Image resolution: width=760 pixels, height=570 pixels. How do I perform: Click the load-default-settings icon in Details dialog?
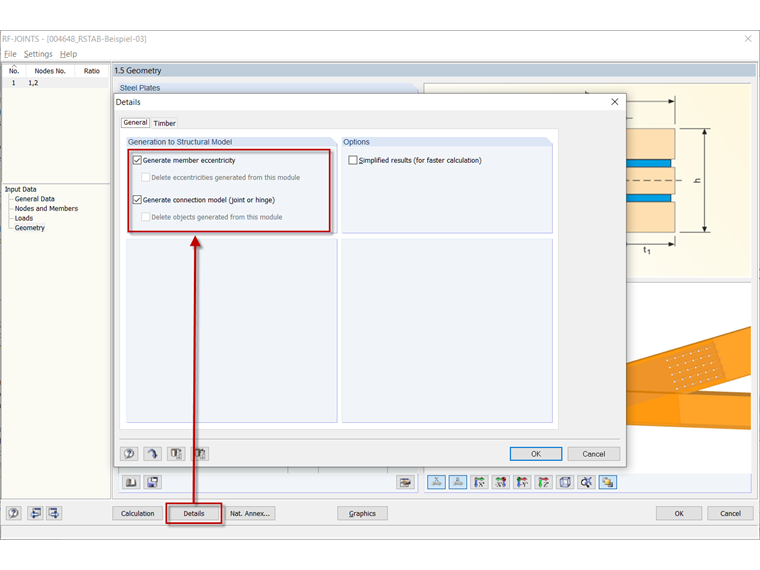pyautogui.click(x=176, y=454)
